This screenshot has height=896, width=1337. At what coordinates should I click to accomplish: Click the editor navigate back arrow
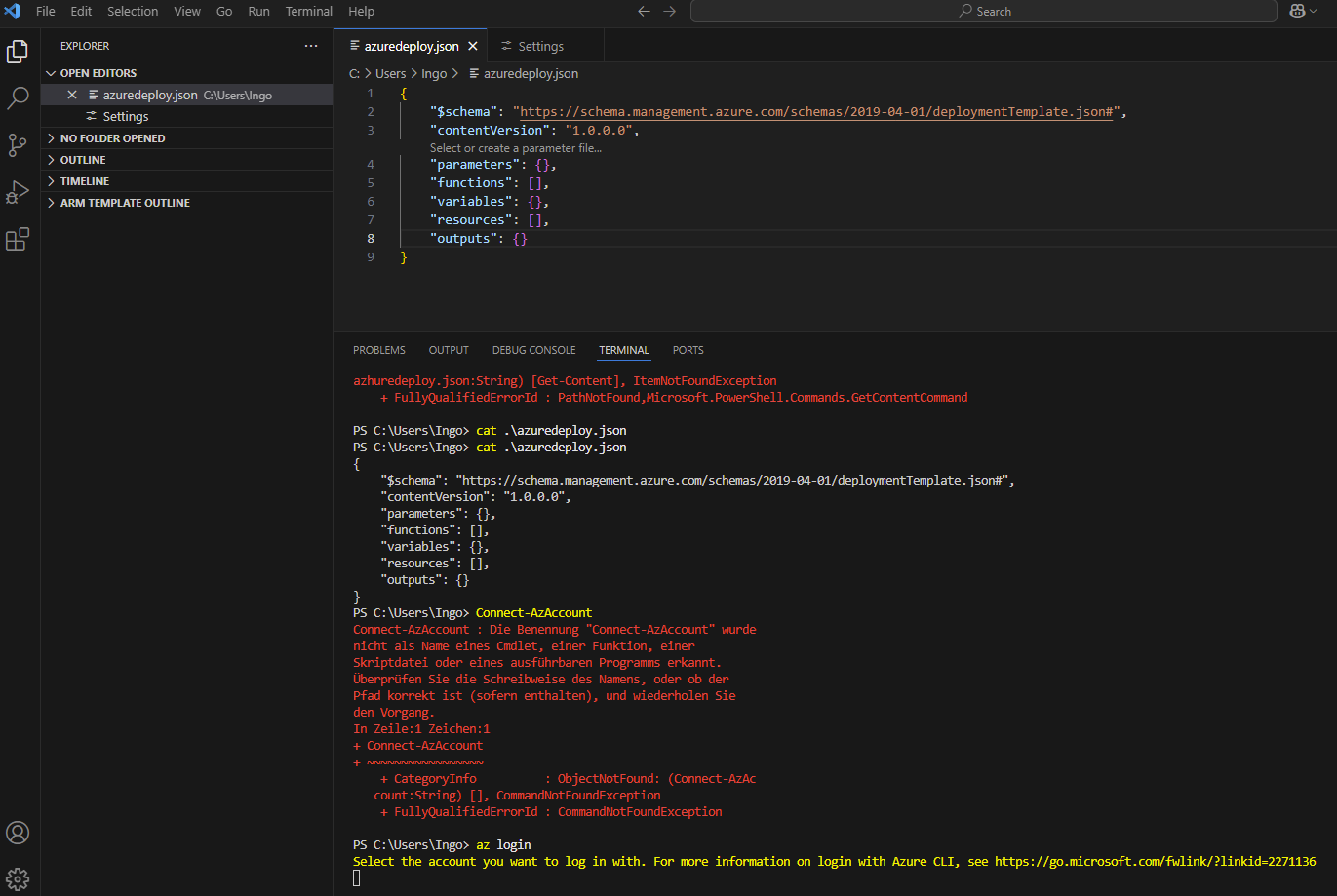(x=644, y=11)
